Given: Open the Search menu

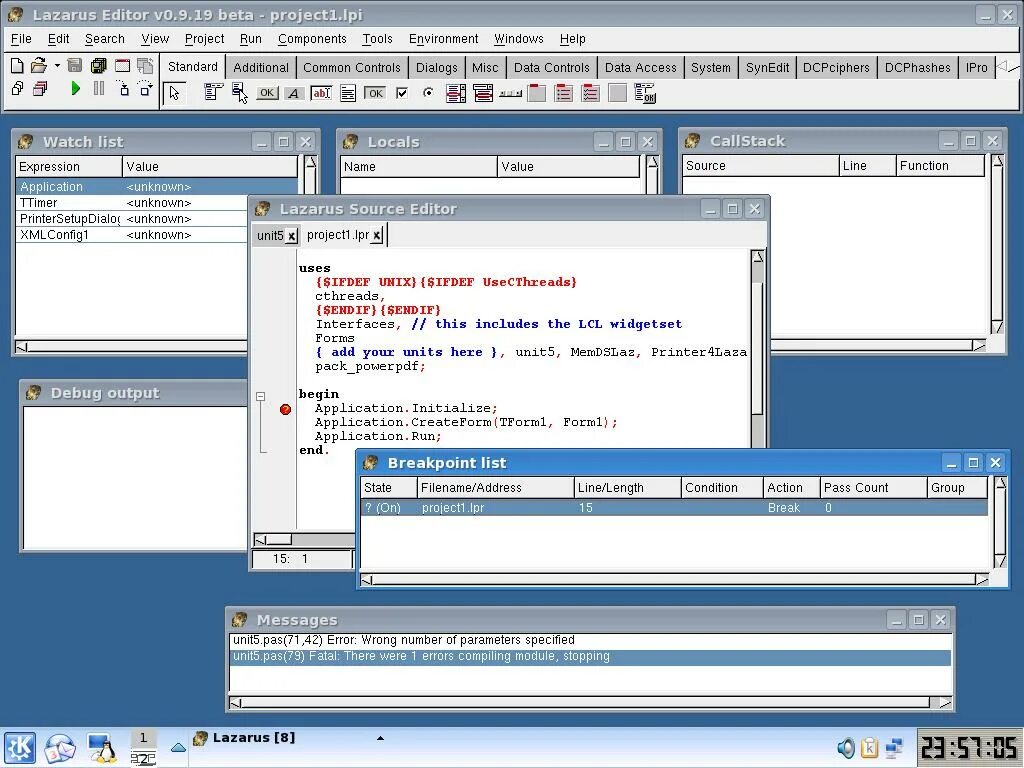Looking at the screenshot, I should pyautogui.click(x=104, y=39).
